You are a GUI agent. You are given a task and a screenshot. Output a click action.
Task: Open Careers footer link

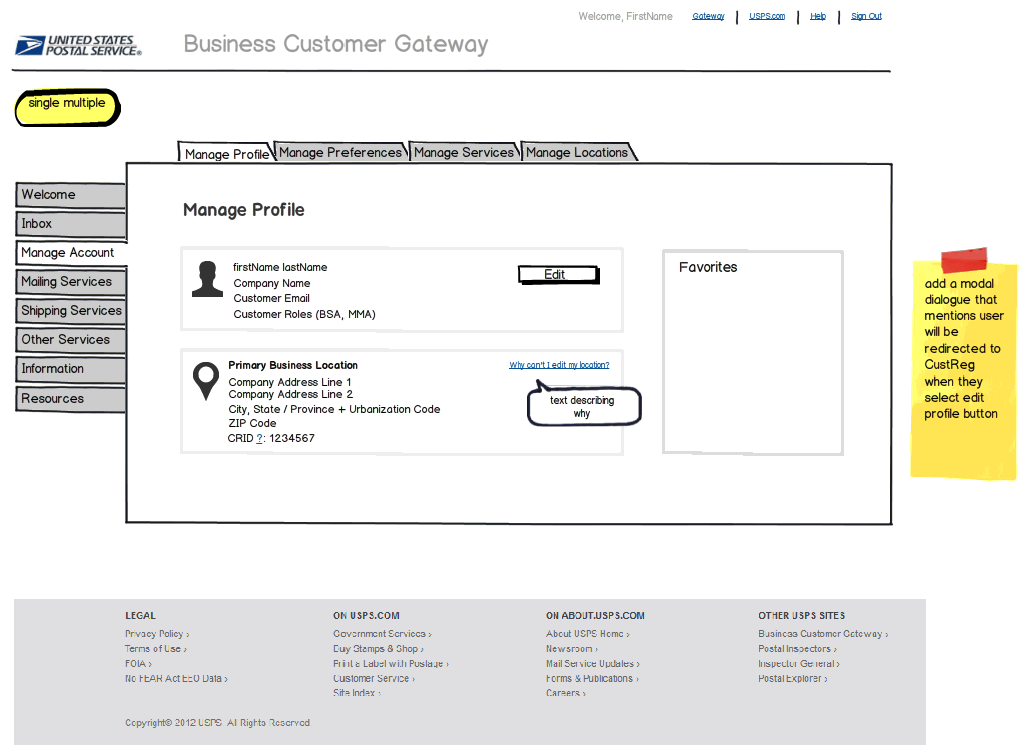565,693
